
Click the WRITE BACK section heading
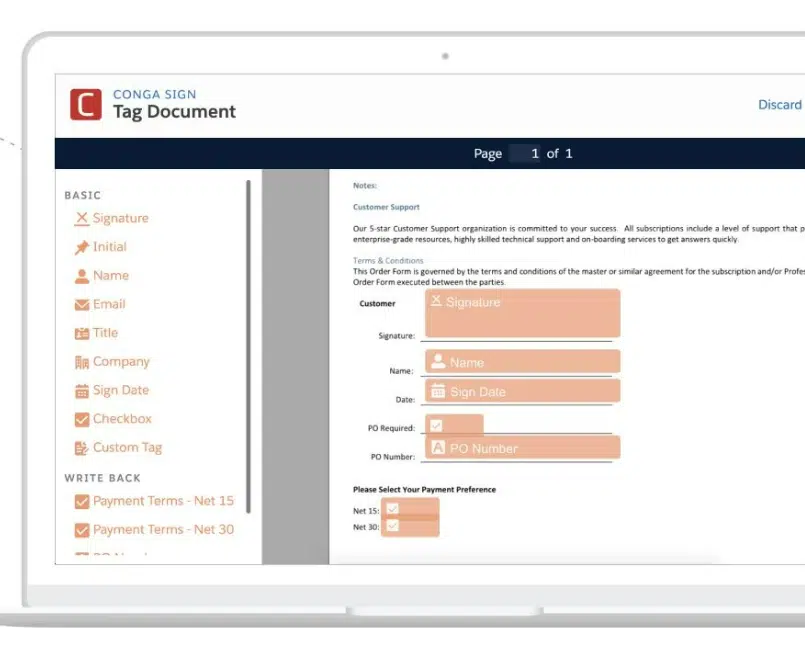[103, 479]
